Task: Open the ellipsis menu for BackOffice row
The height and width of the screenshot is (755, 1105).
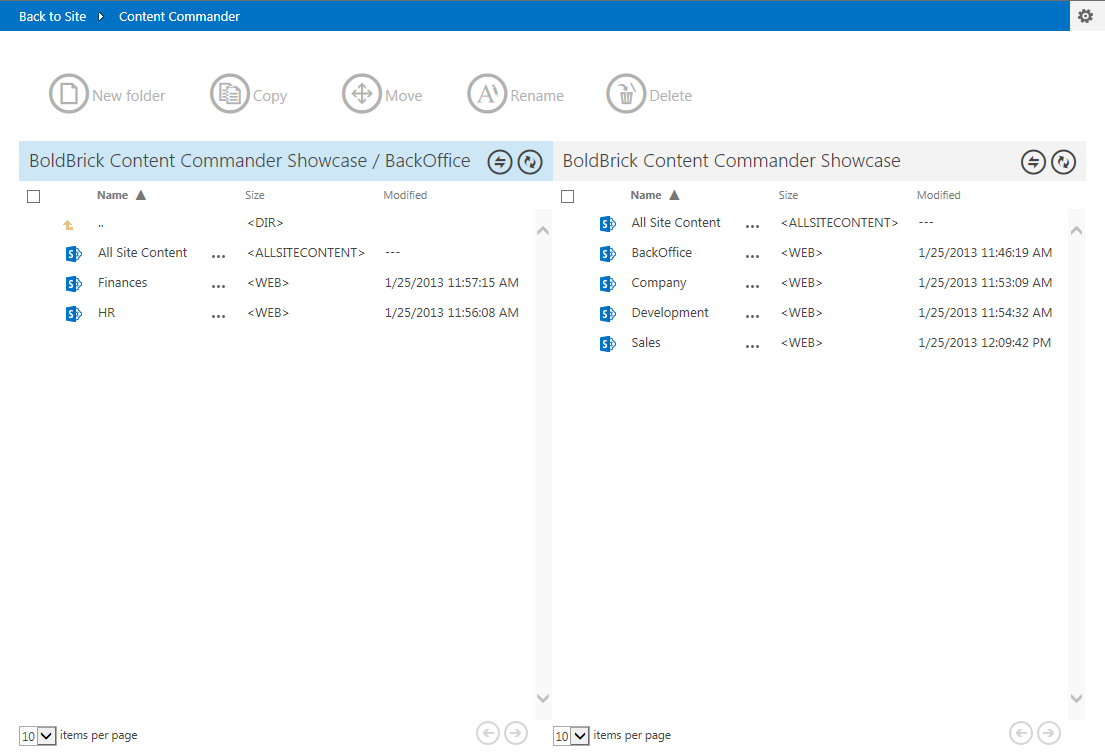Action: 753,256
